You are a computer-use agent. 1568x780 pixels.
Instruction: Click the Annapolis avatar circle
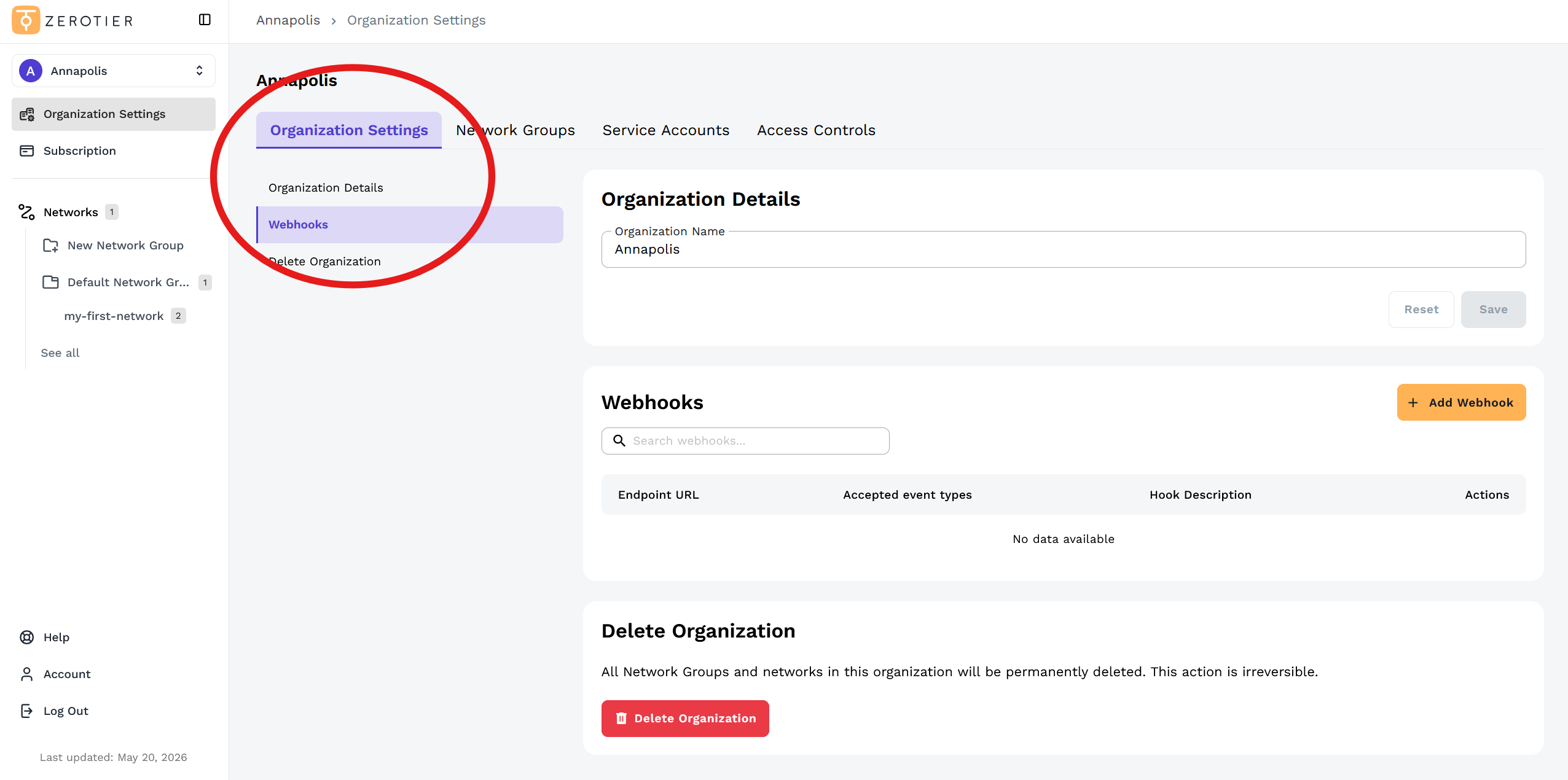pyautogui.click(x=31, y=71)
